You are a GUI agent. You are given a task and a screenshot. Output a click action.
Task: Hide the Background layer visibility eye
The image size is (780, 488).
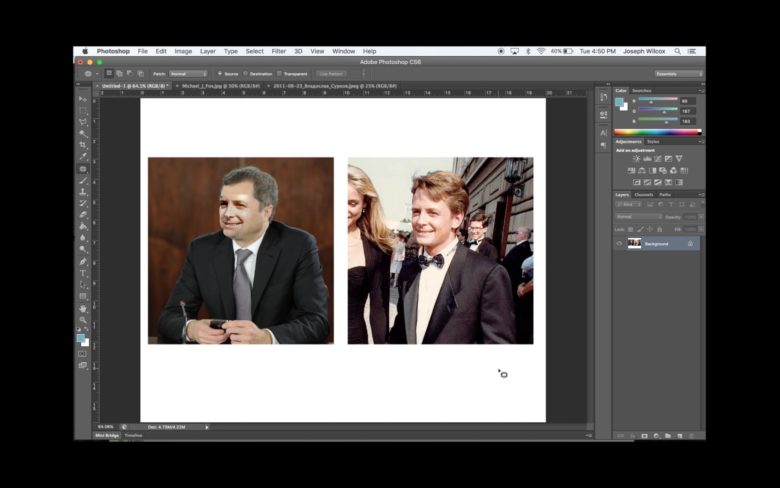click(619, 243)
